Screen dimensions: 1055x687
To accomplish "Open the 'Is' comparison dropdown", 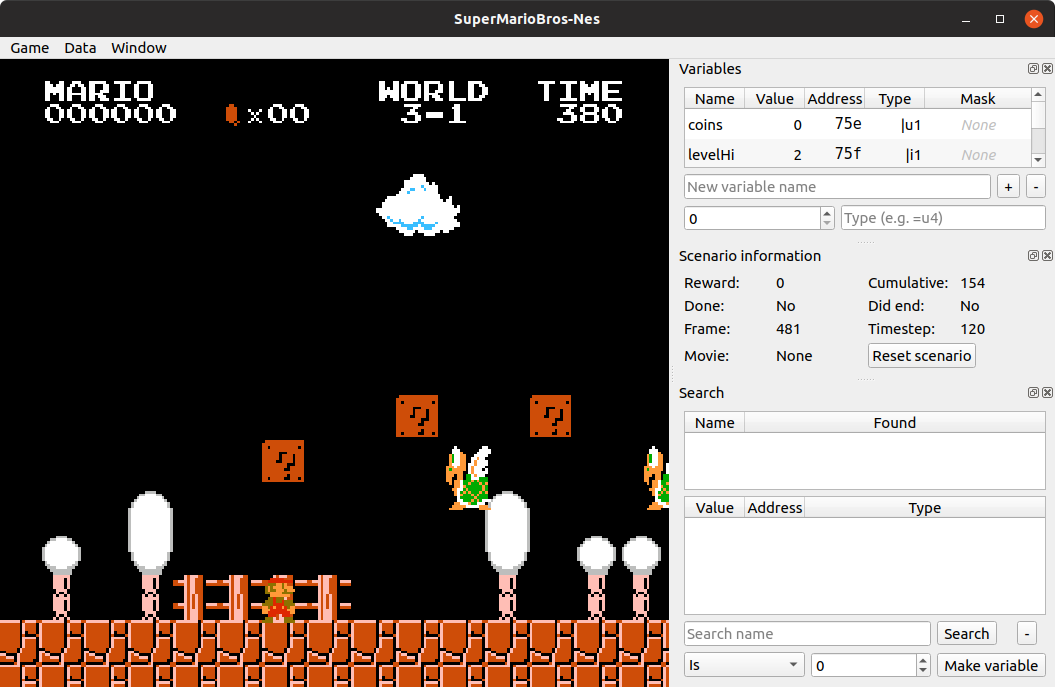I will (x=744, y=665).
